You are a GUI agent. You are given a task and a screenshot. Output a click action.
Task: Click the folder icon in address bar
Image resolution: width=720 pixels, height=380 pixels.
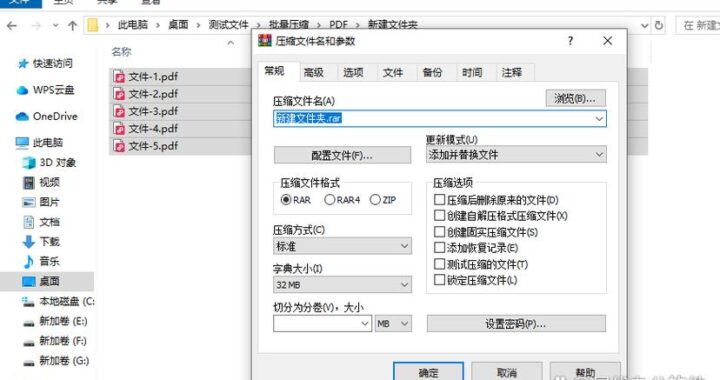[x=93, y=25]
